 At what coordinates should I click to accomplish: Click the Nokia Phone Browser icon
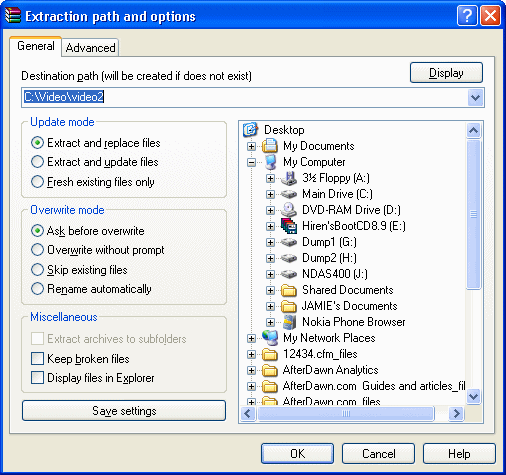[289, 322]
